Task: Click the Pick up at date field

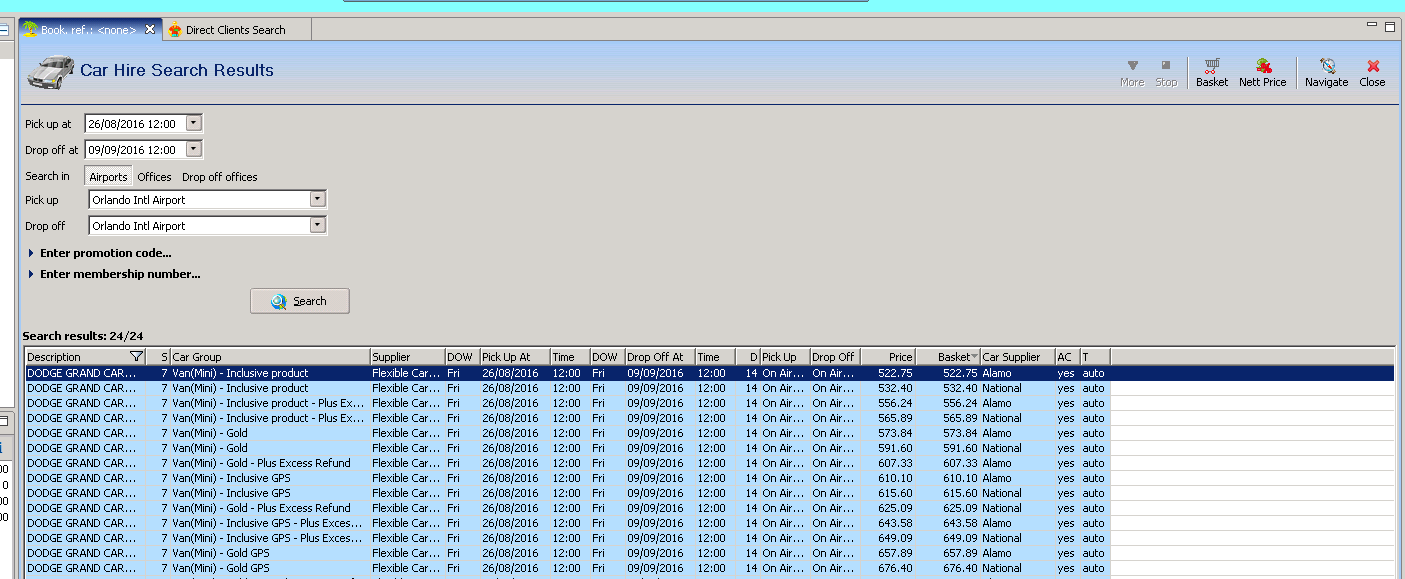Action: [136, 123]
